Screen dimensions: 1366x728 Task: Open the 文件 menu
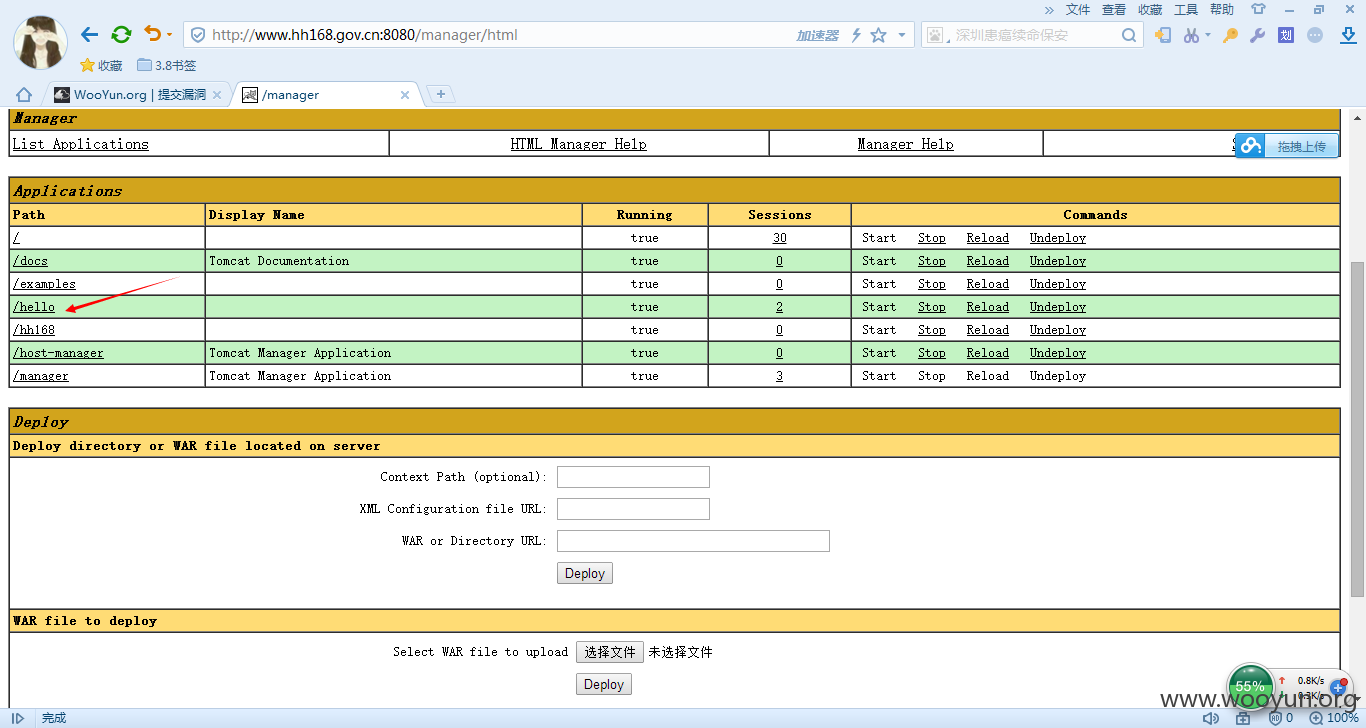coord(1078,10)
